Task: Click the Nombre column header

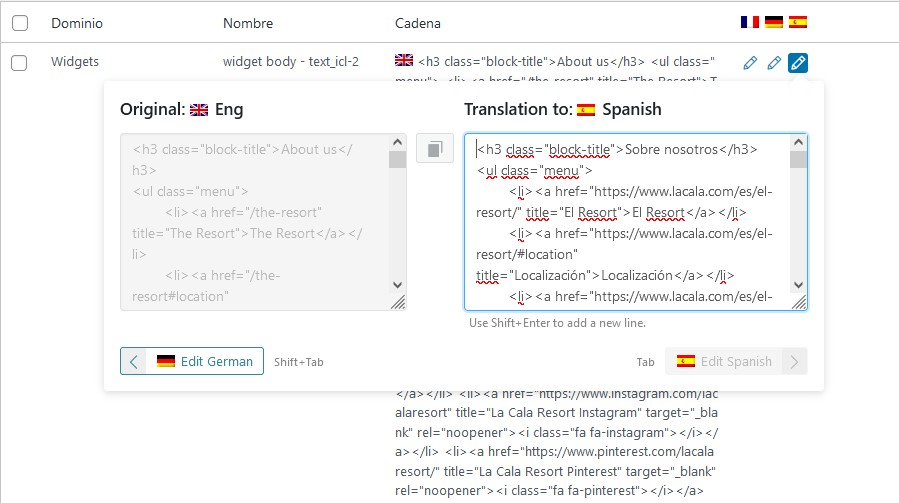Action: 248,24
